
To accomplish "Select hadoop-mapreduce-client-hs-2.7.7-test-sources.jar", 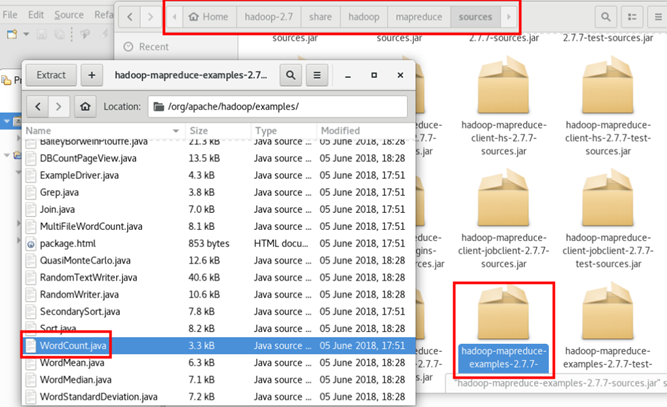I will (x=608, y=107).
